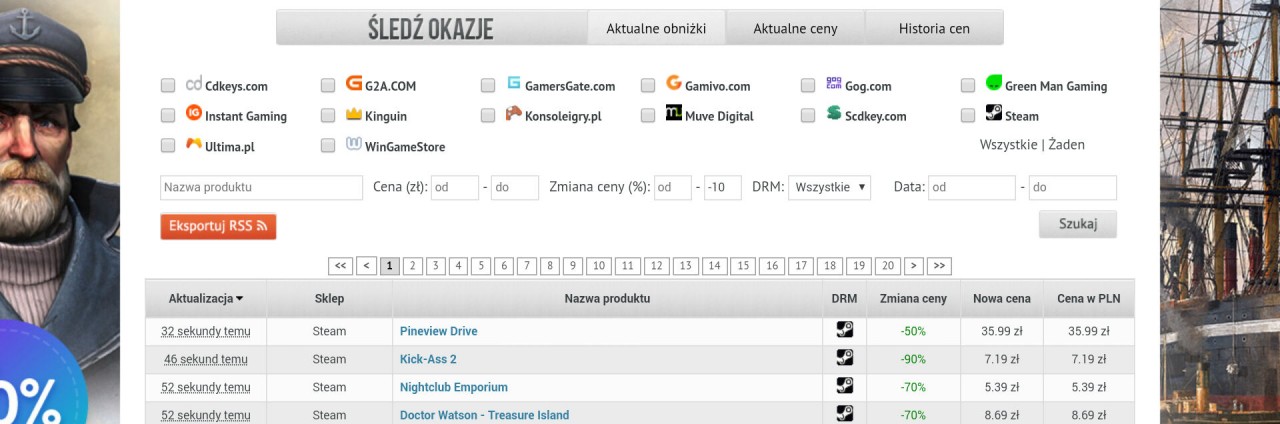Image resolution: width=1280 pixels, height=424 pixels.
Task: Click the Green Man Gaming logo icon
Action: (994, 84)
